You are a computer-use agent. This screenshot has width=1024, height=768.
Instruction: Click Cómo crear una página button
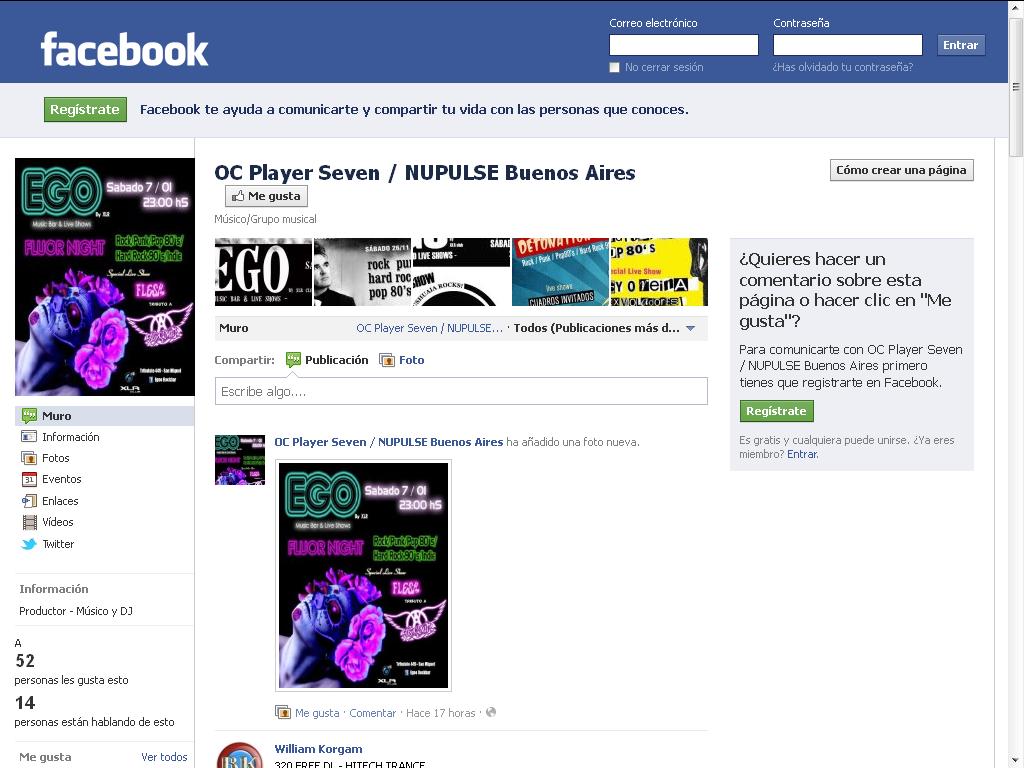tap(901, 170)
